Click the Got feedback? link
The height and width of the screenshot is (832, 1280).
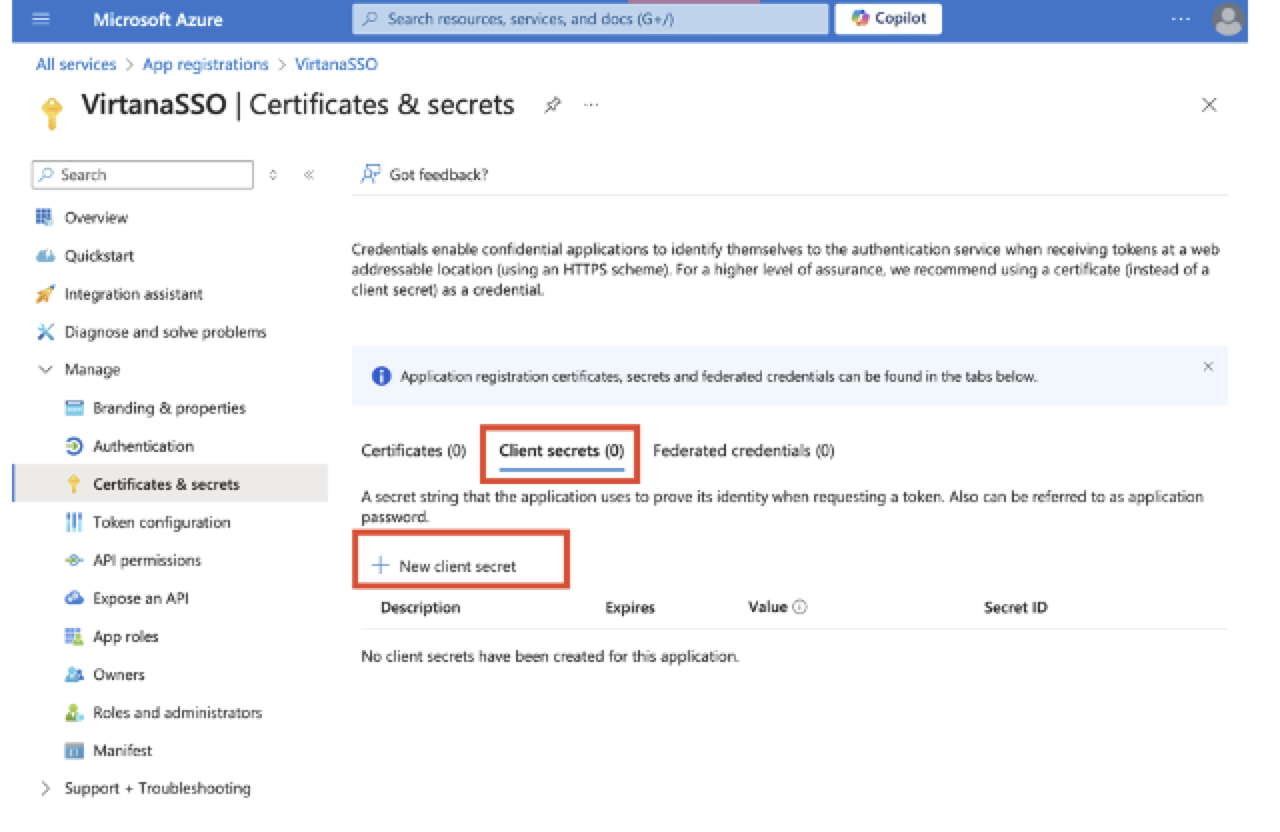pyautogui.click(x=439, y=175)
